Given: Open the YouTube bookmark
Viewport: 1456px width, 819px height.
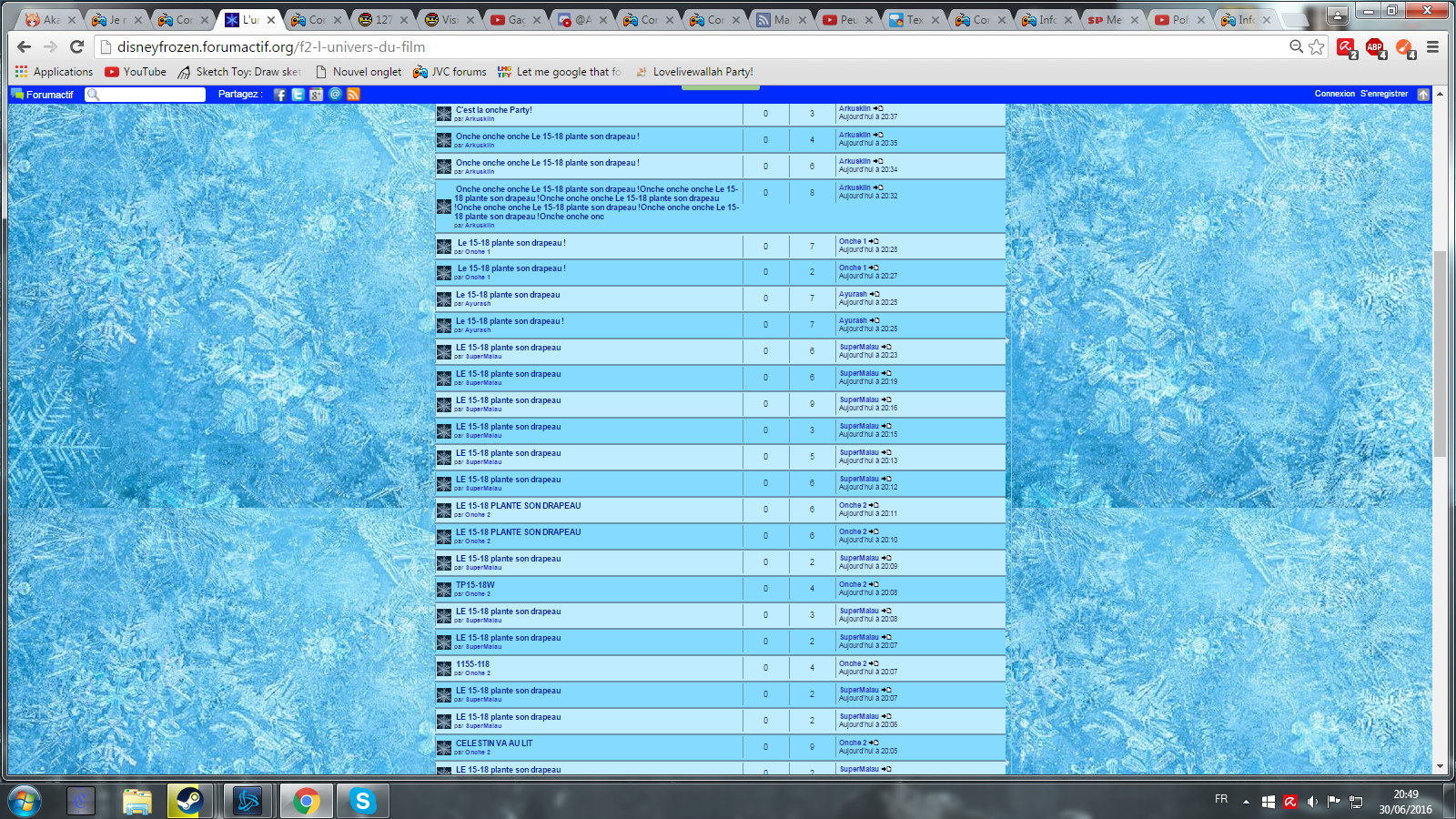Looking at the screenshot, I should 136,72.
